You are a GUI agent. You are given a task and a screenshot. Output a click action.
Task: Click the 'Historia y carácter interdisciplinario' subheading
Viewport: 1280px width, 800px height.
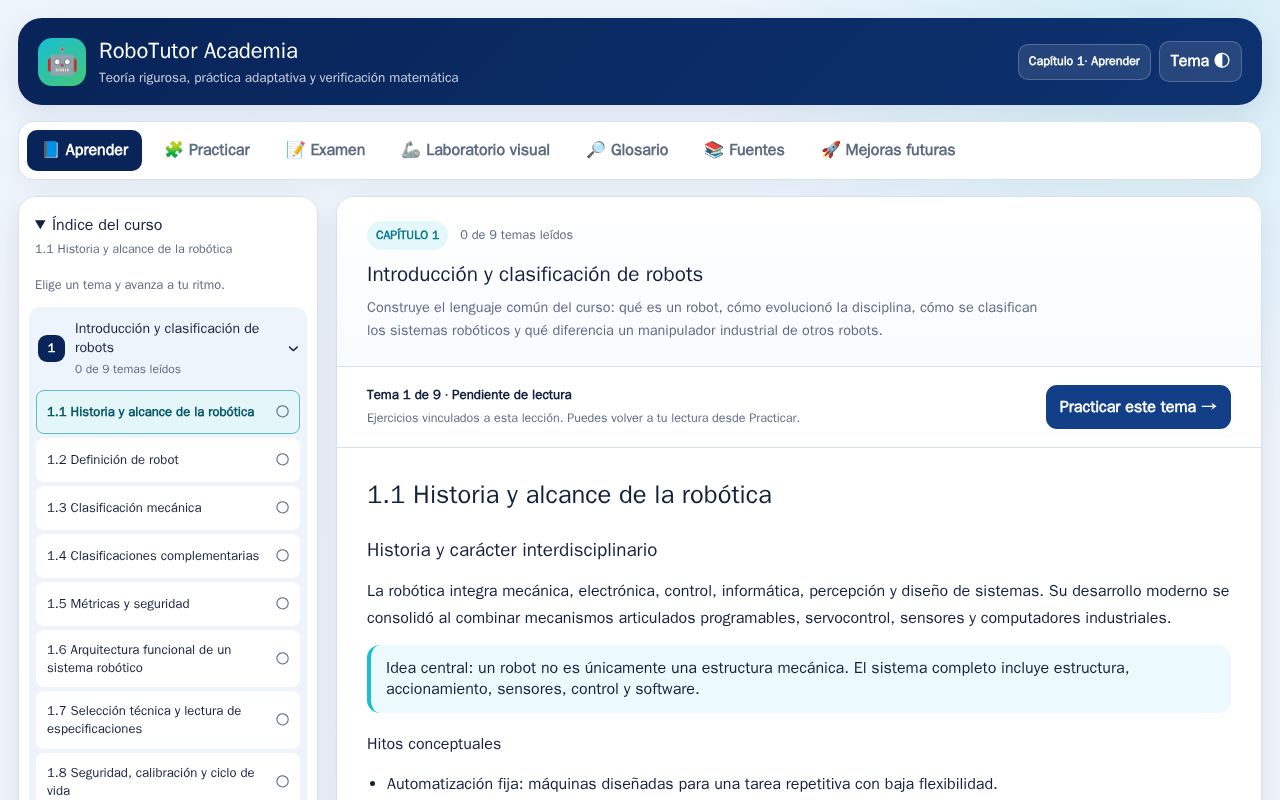pos(512,550)
